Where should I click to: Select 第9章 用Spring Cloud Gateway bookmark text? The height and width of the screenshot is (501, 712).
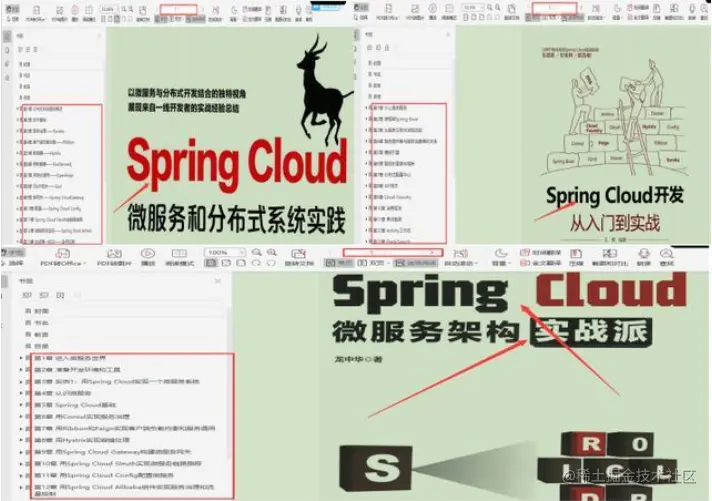click(113, 452)
